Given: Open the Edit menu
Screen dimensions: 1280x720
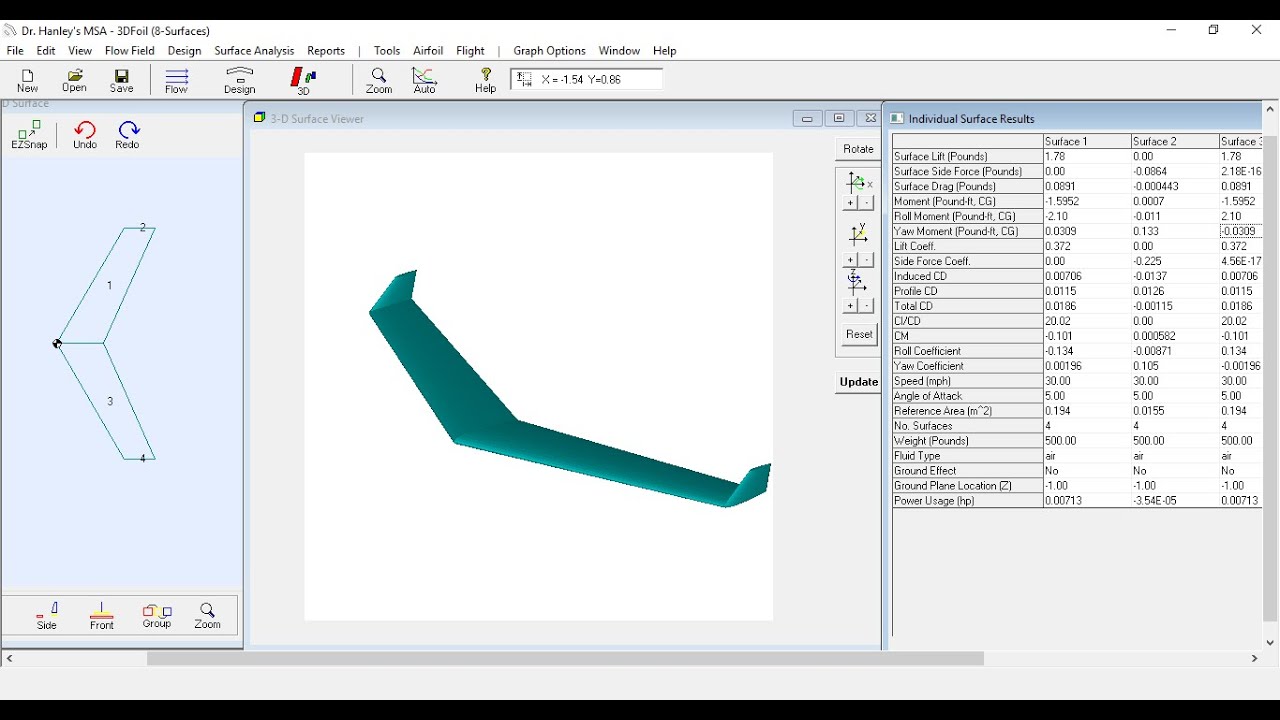Looking at the screenshot, I should (46, 51).
